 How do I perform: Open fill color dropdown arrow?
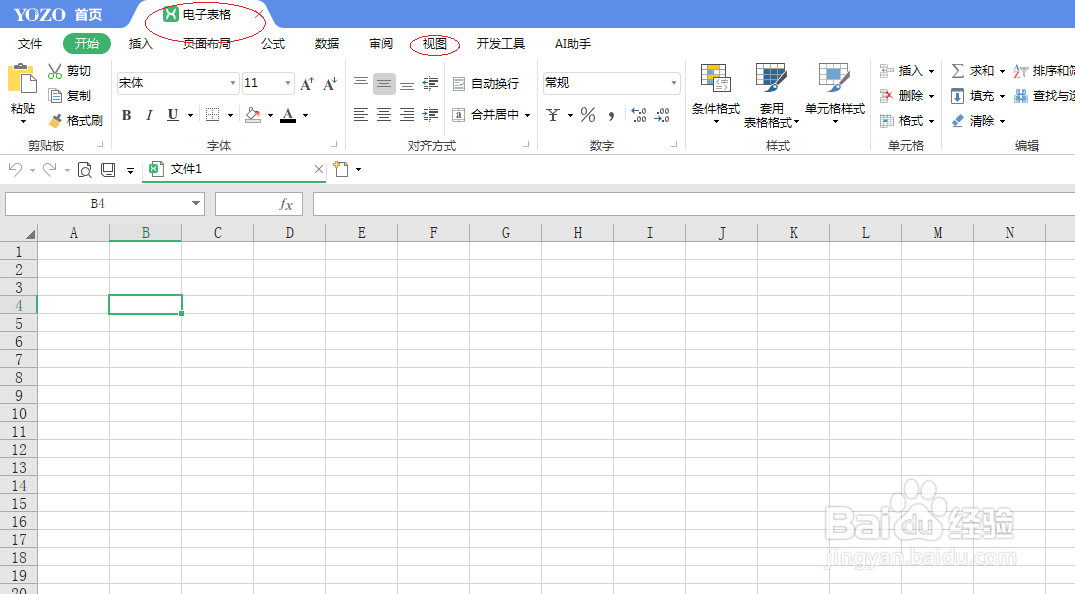tap(270, 115)
